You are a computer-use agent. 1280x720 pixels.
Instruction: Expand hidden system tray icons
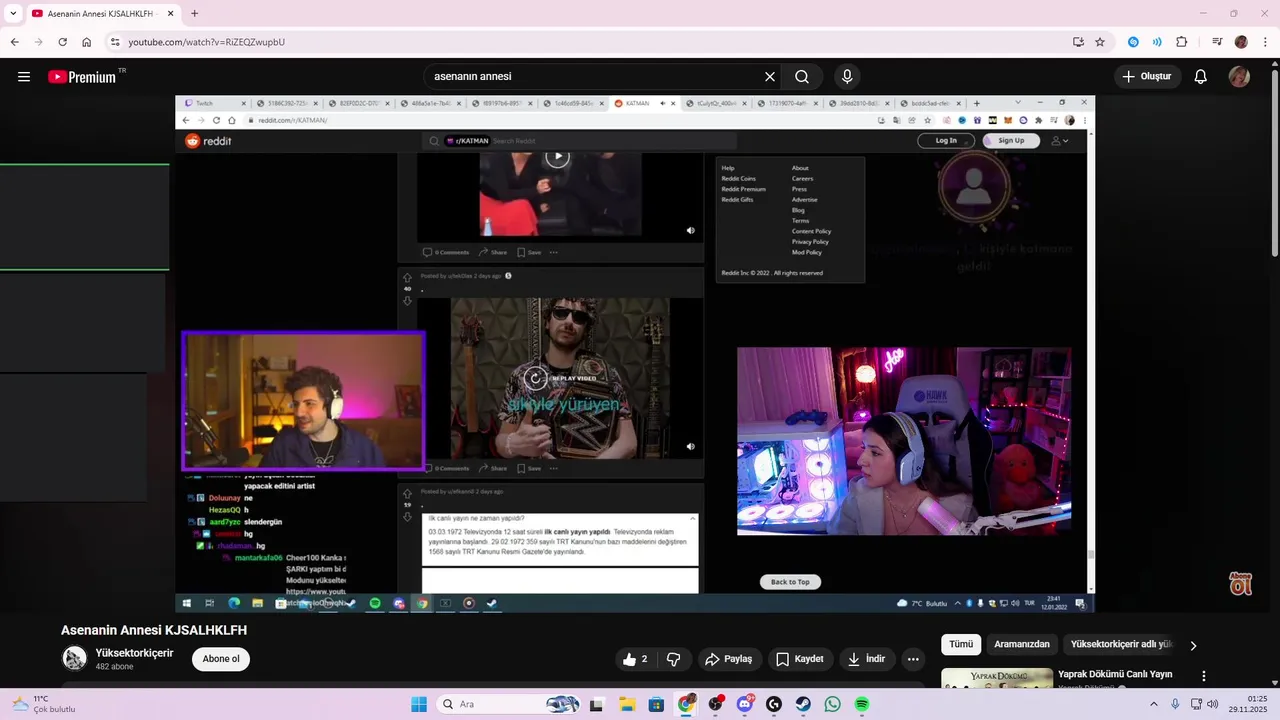pyautogui.click(x=1155, y=704)
